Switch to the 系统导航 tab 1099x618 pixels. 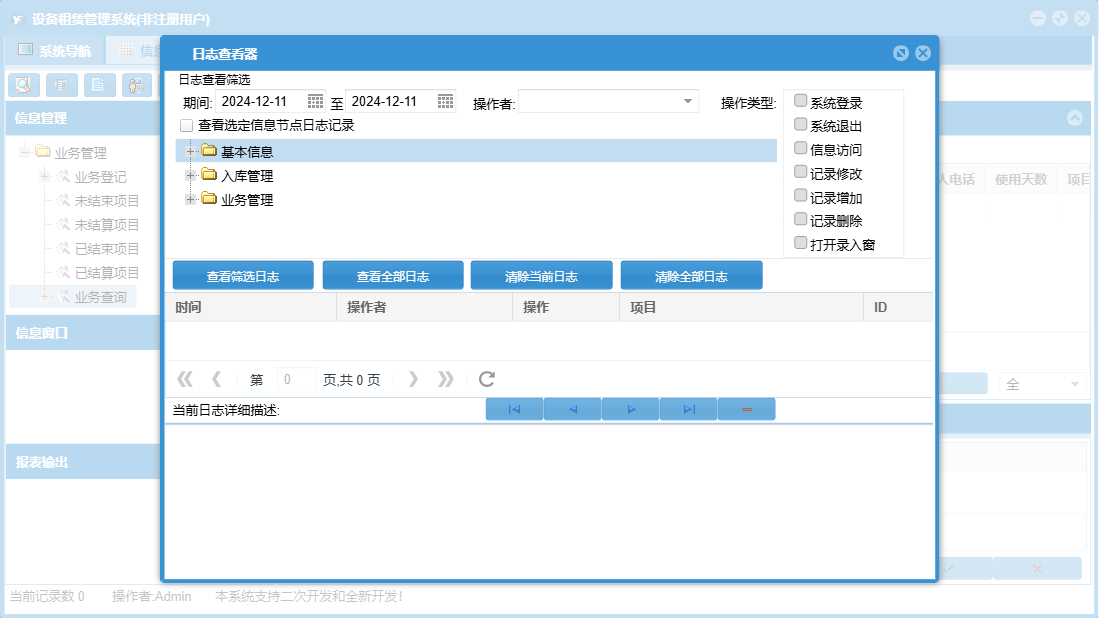point(55,50)
